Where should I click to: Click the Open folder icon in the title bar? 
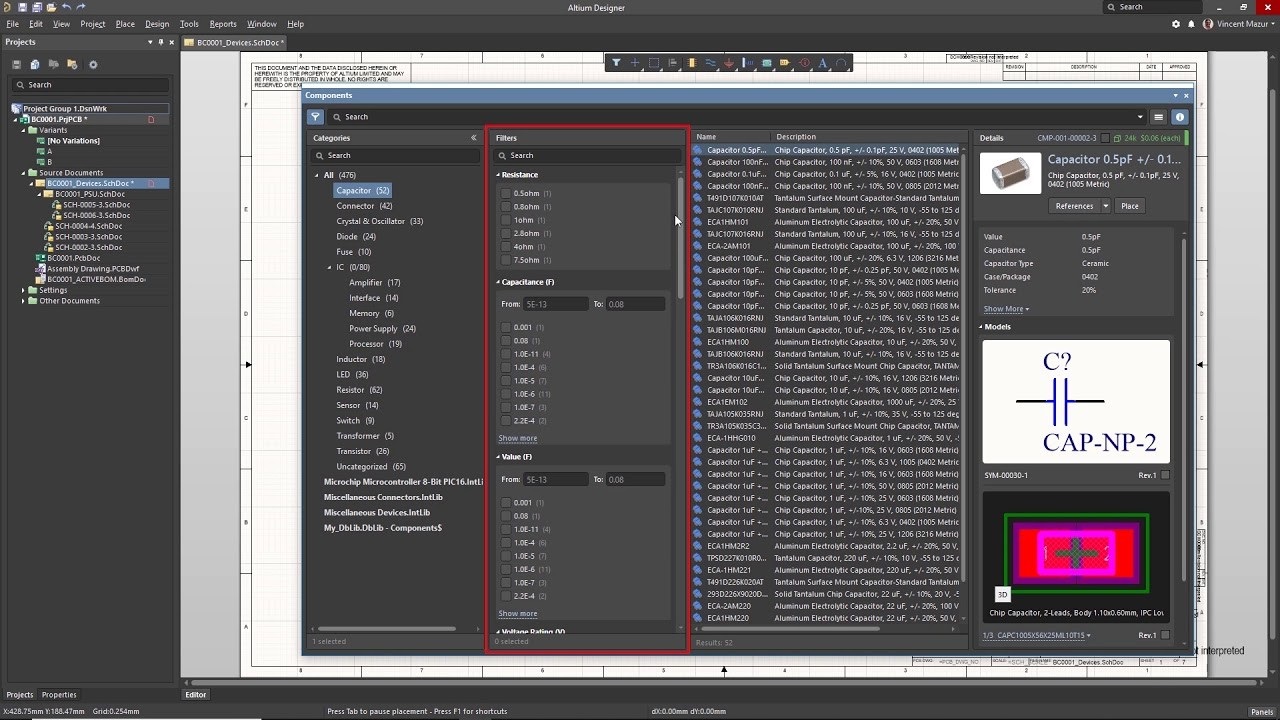point(51,7)
